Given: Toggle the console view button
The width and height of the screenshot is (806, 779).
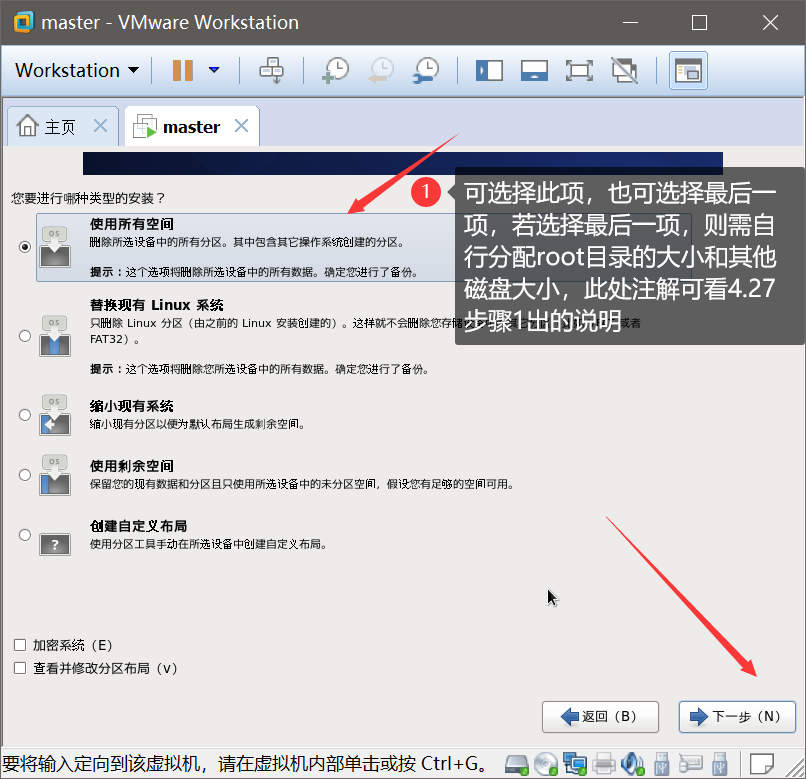Looking at the screenshot, I should click(688, 70).
